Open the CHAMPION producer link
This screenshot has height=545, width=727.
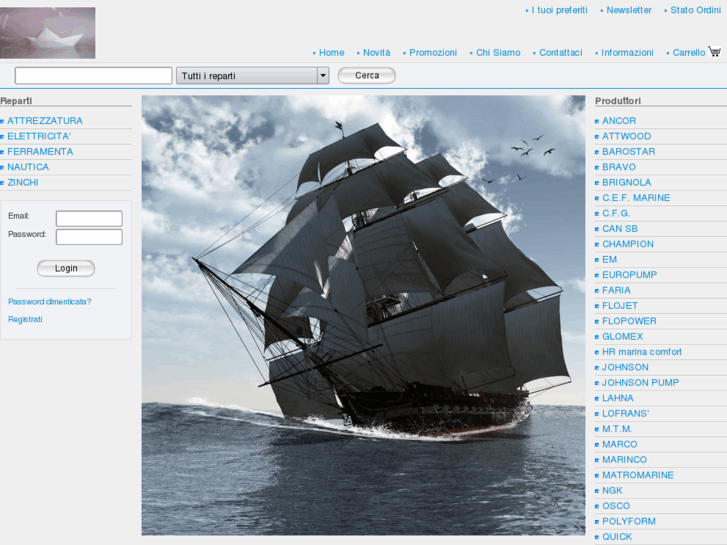[x=628, y=244]
